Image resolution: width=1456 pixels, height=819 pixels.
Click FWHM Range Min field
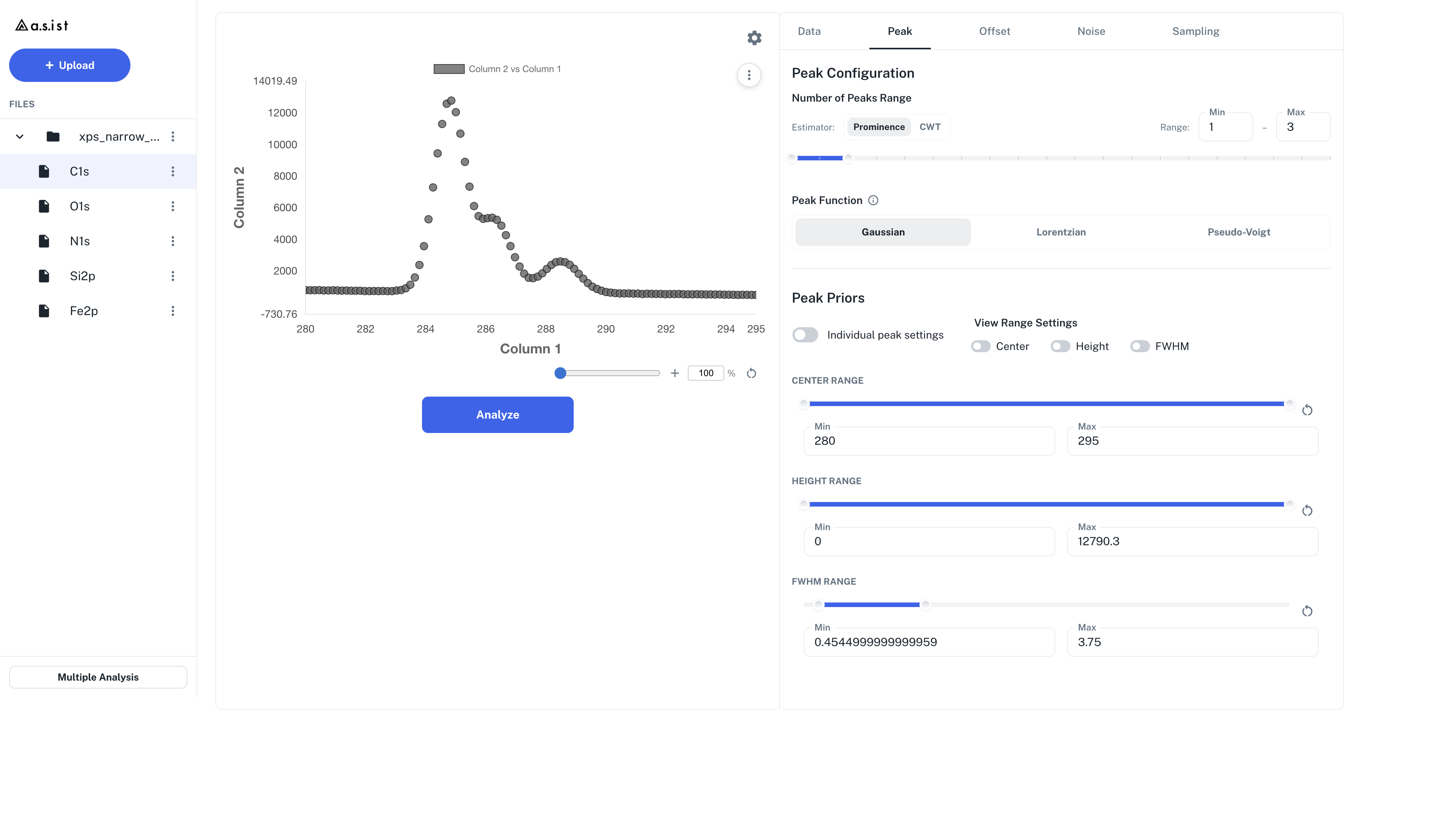pos(929,642)
